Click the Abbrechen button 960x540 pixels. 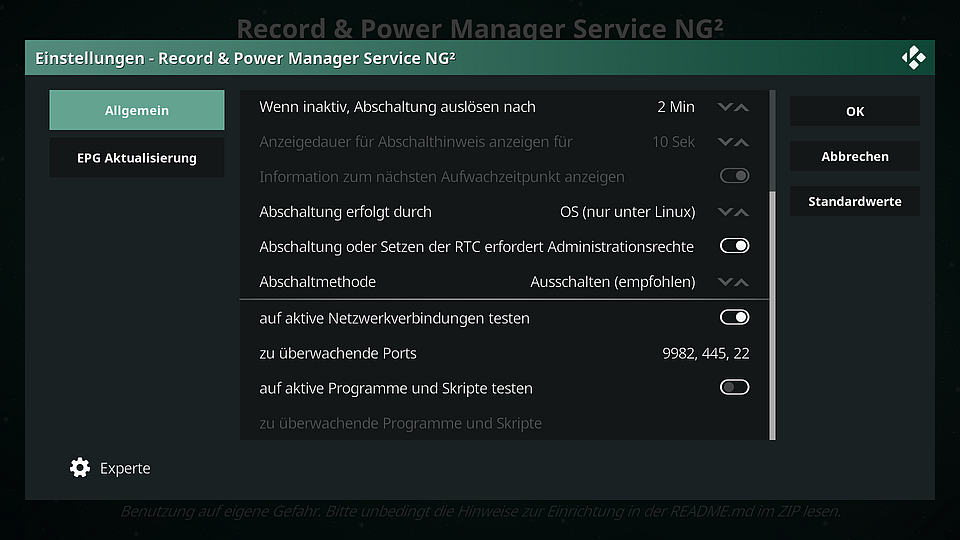[855, 156]
